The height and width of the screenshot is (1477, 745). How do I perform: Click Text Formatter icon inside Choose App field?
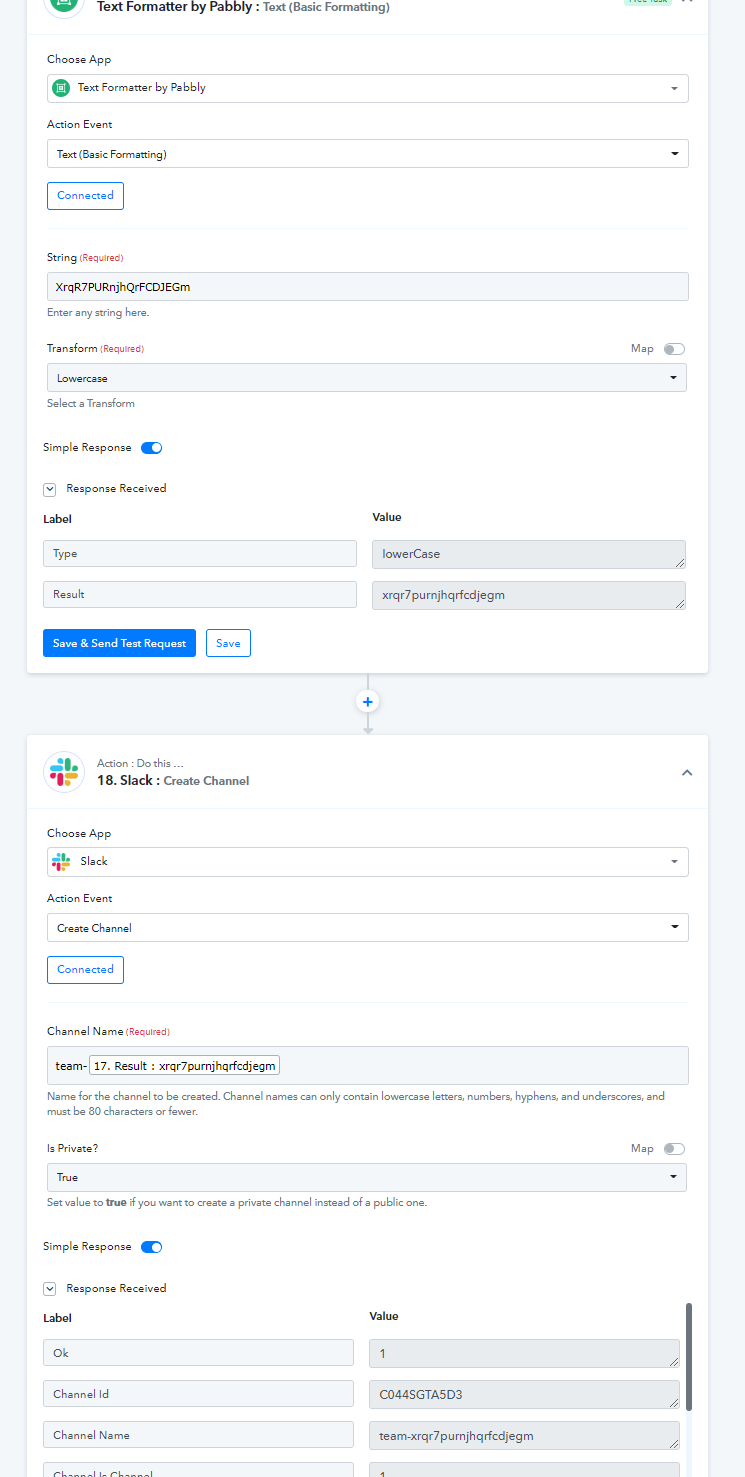[x=62, y=87]
